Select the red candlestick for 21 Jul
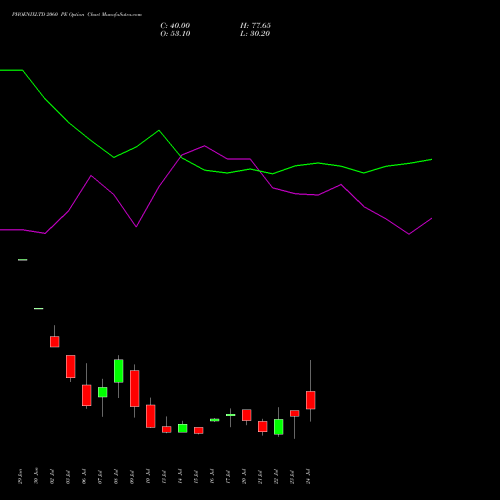 pos(263,426)
